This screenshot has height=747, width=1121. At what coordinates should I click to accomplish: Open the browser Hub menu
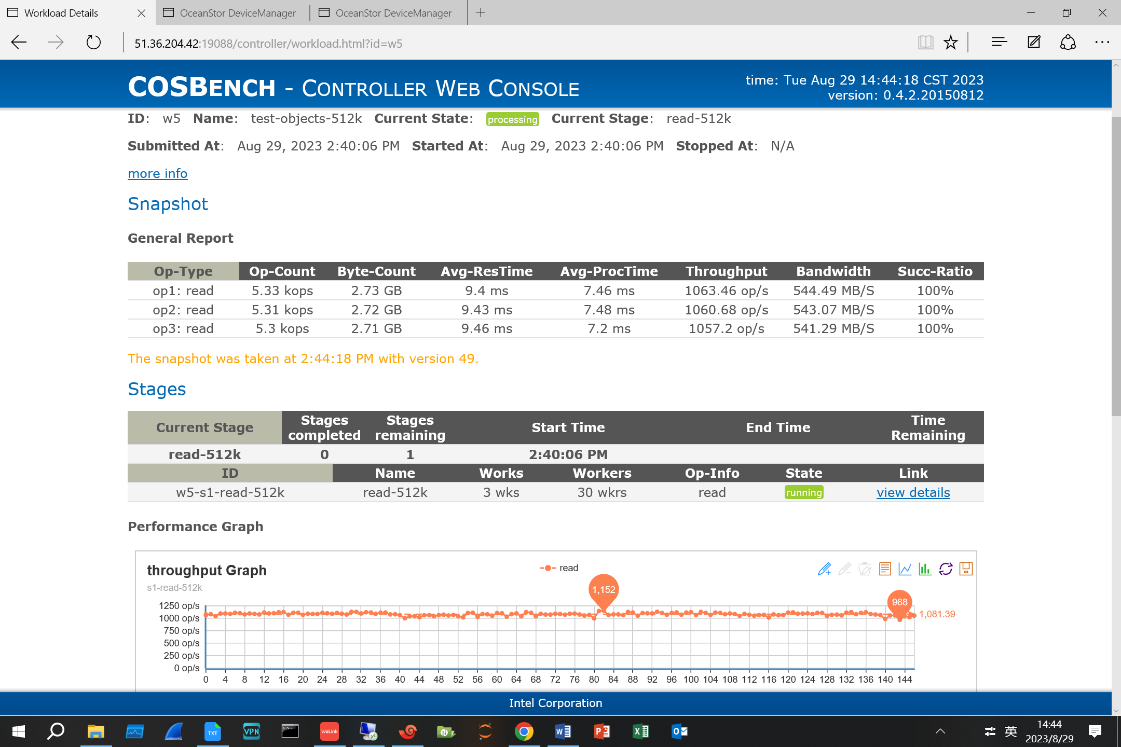pyautogui.click(x=999, y=43)
